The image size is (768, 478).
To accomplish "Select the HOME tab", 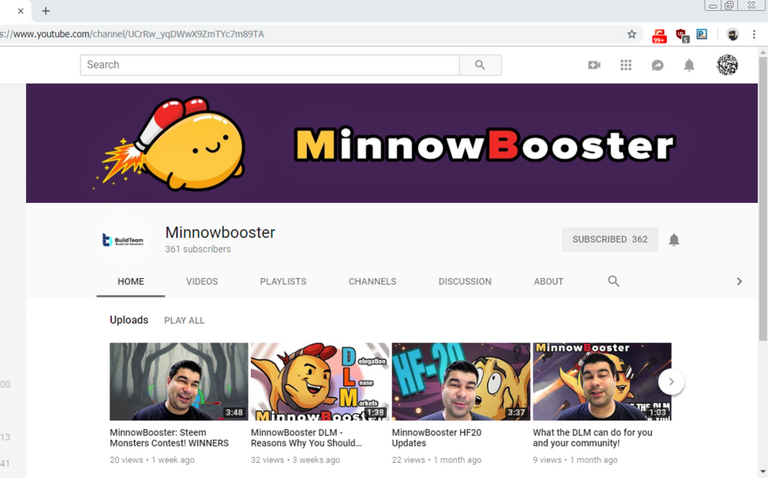I will click(131, 282).
